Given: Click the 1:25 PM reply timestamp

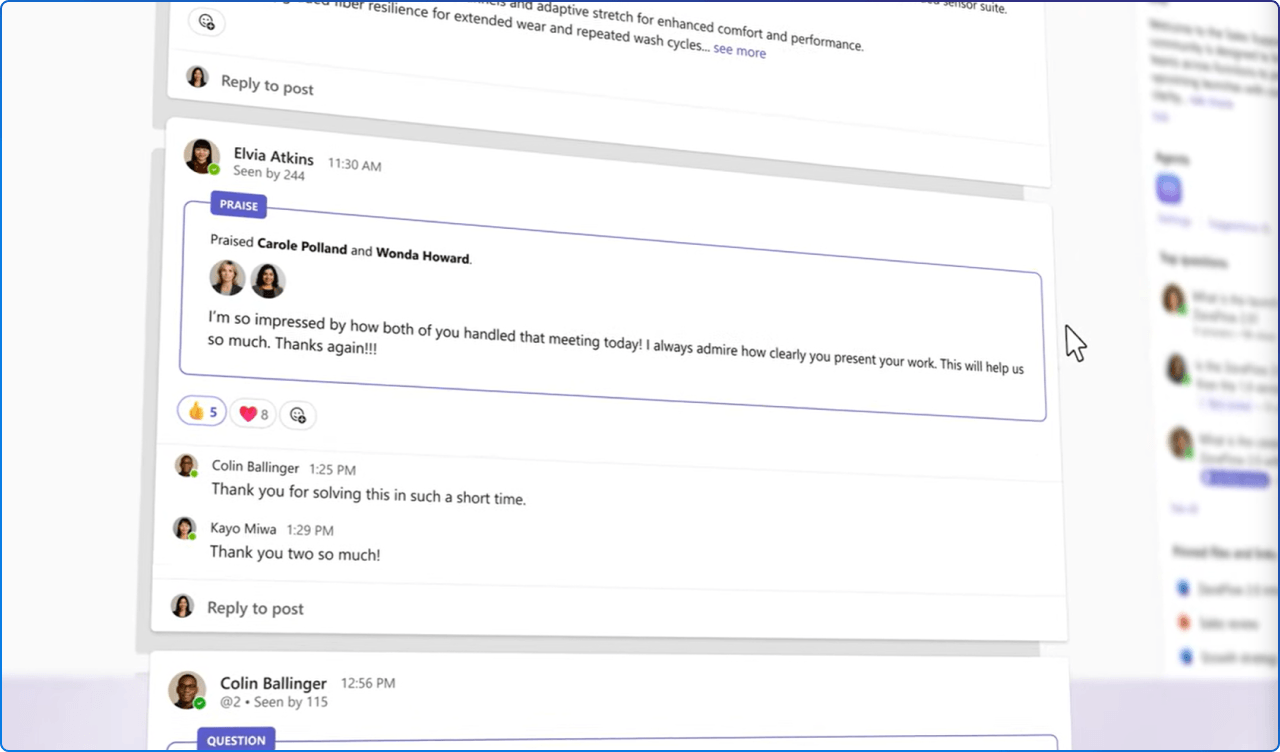Looking at the screenshot, I should [332, 469].
